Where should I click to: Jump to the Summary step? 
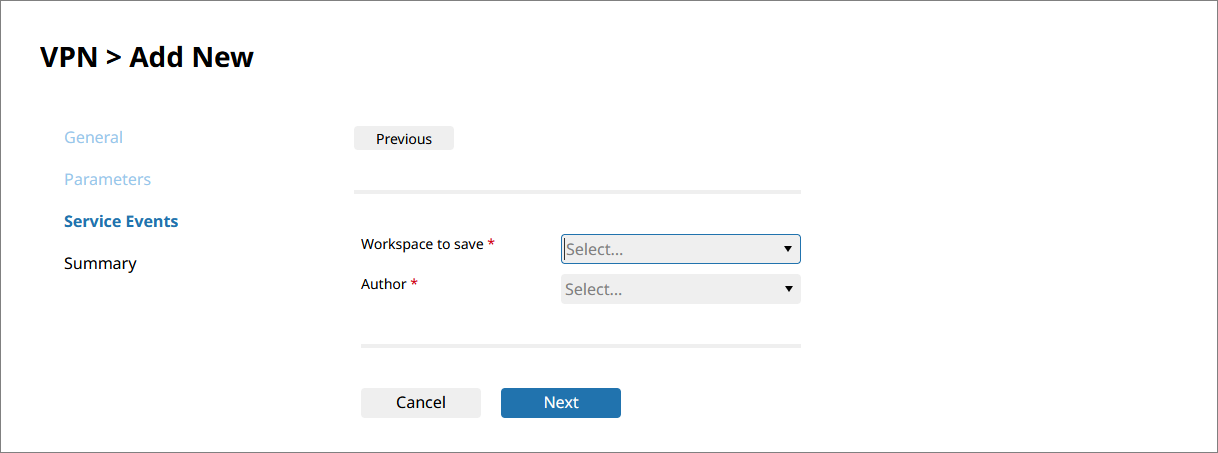[x=100, y=263]
